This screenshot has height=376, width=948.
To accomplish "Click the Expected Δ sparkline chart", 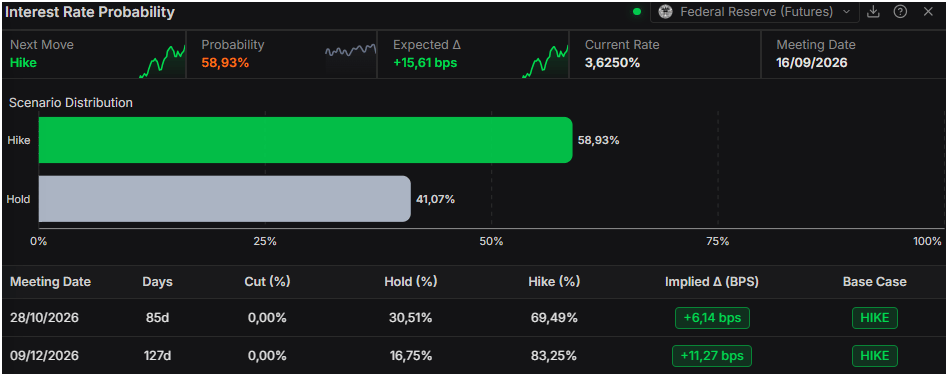I will click(545, 61).
